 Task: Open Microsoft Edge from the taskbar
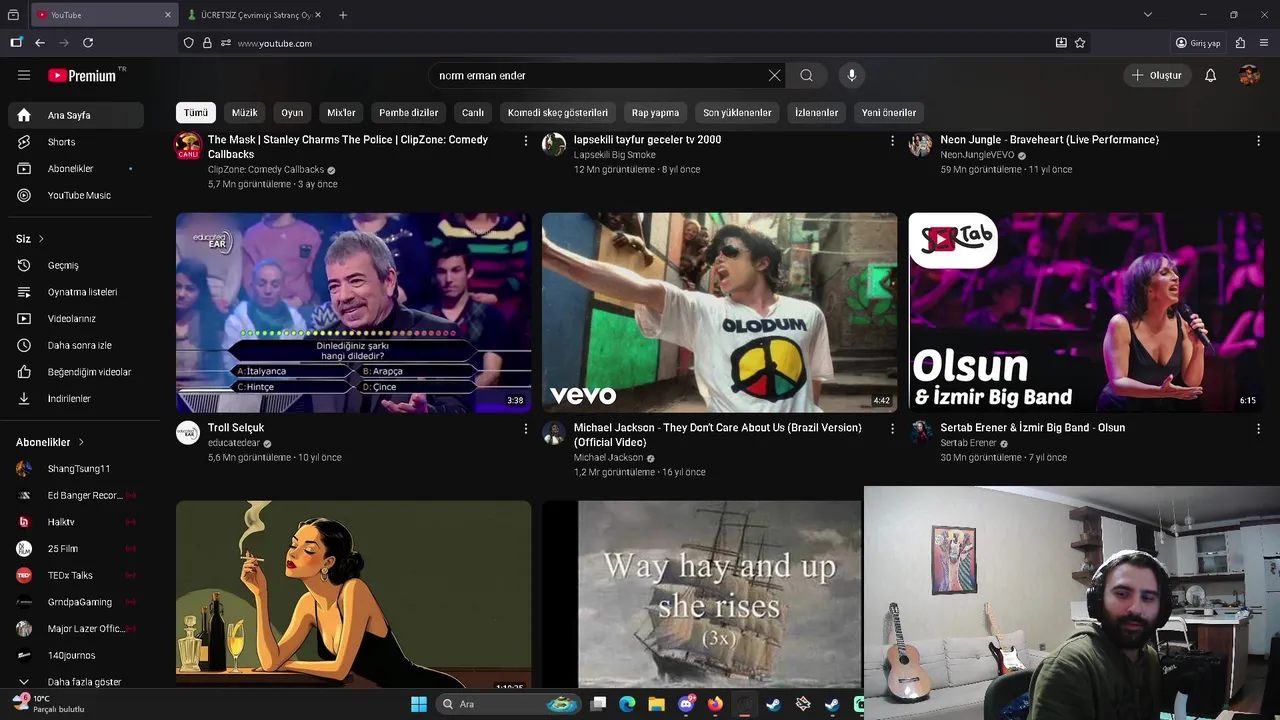tap(627, 704)
